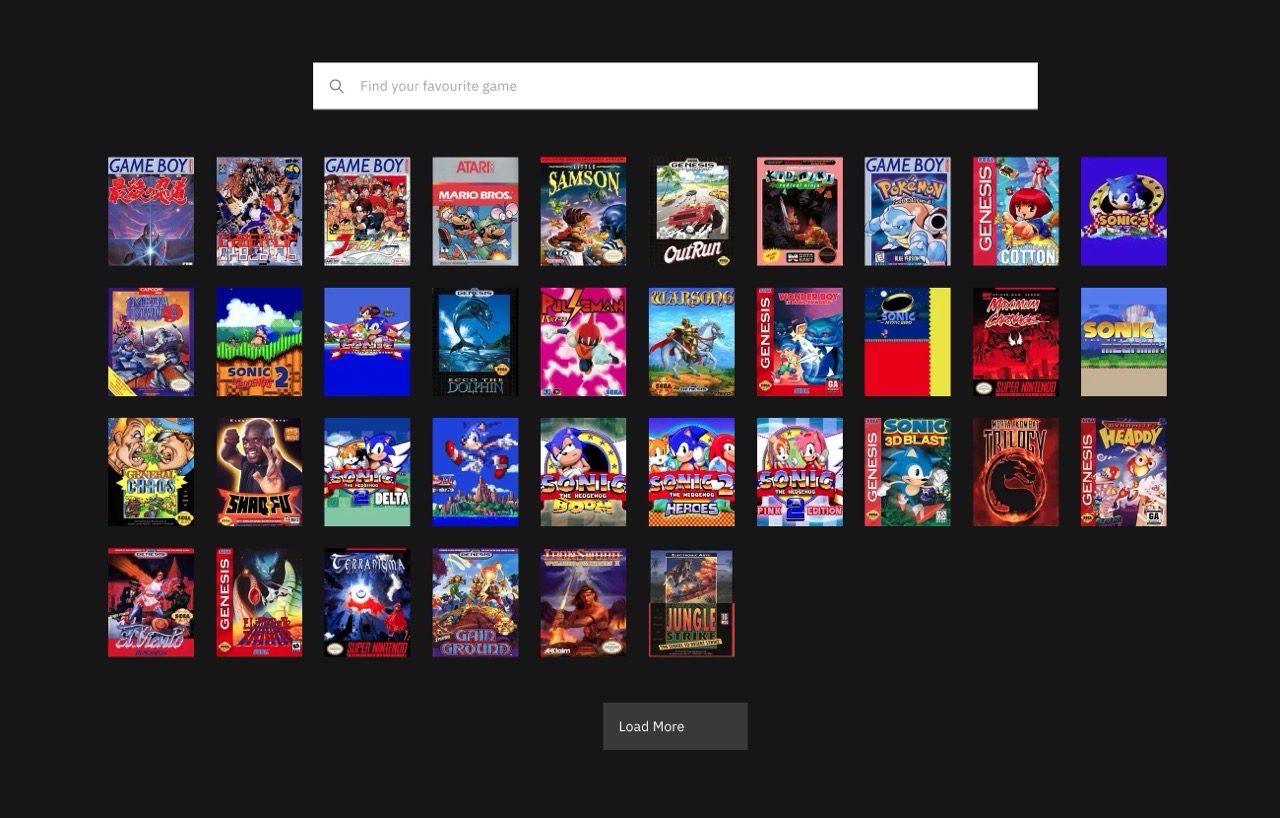The image size is (1280, 818).
Task: Choose the Genesis Wonder Boy cover
Action: pos(800,342)
